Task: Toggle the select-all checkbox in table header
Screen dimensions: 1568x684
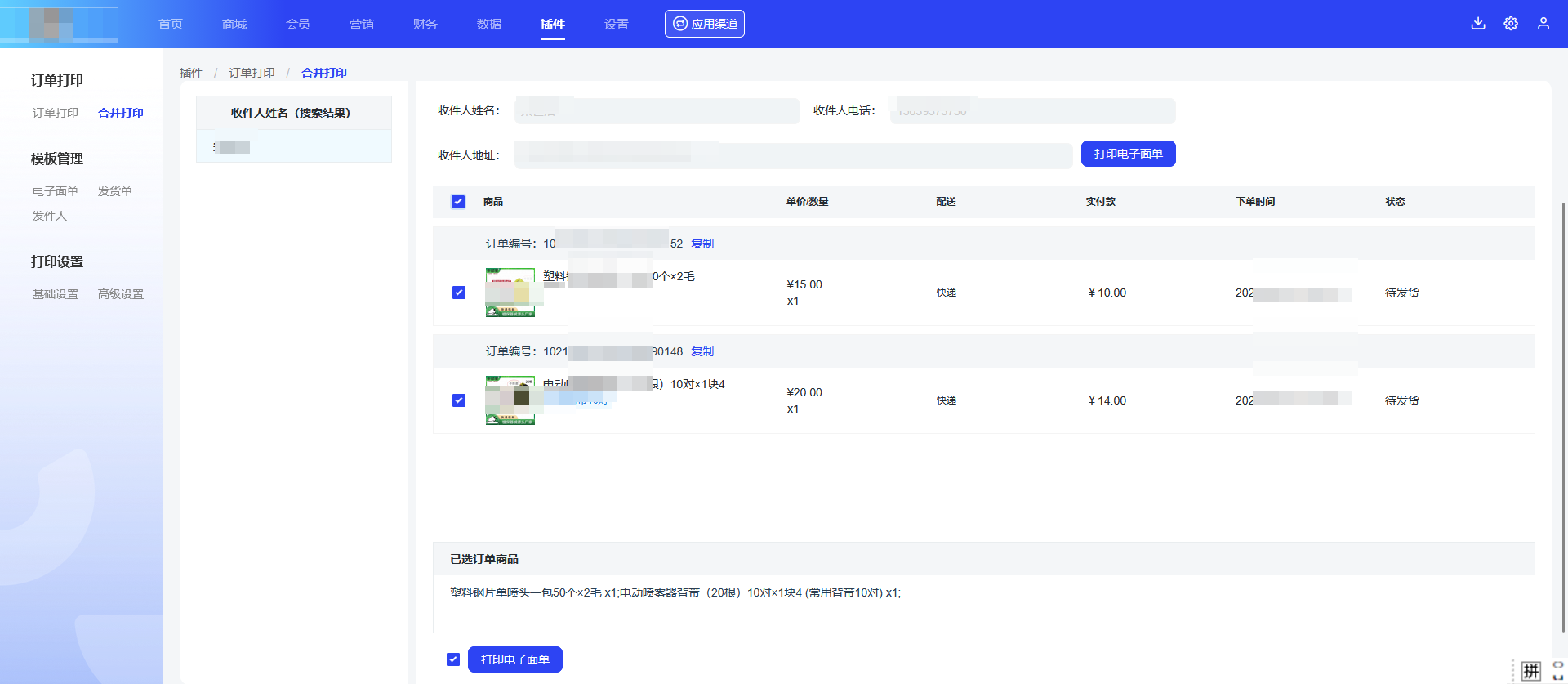Action: 458,202
